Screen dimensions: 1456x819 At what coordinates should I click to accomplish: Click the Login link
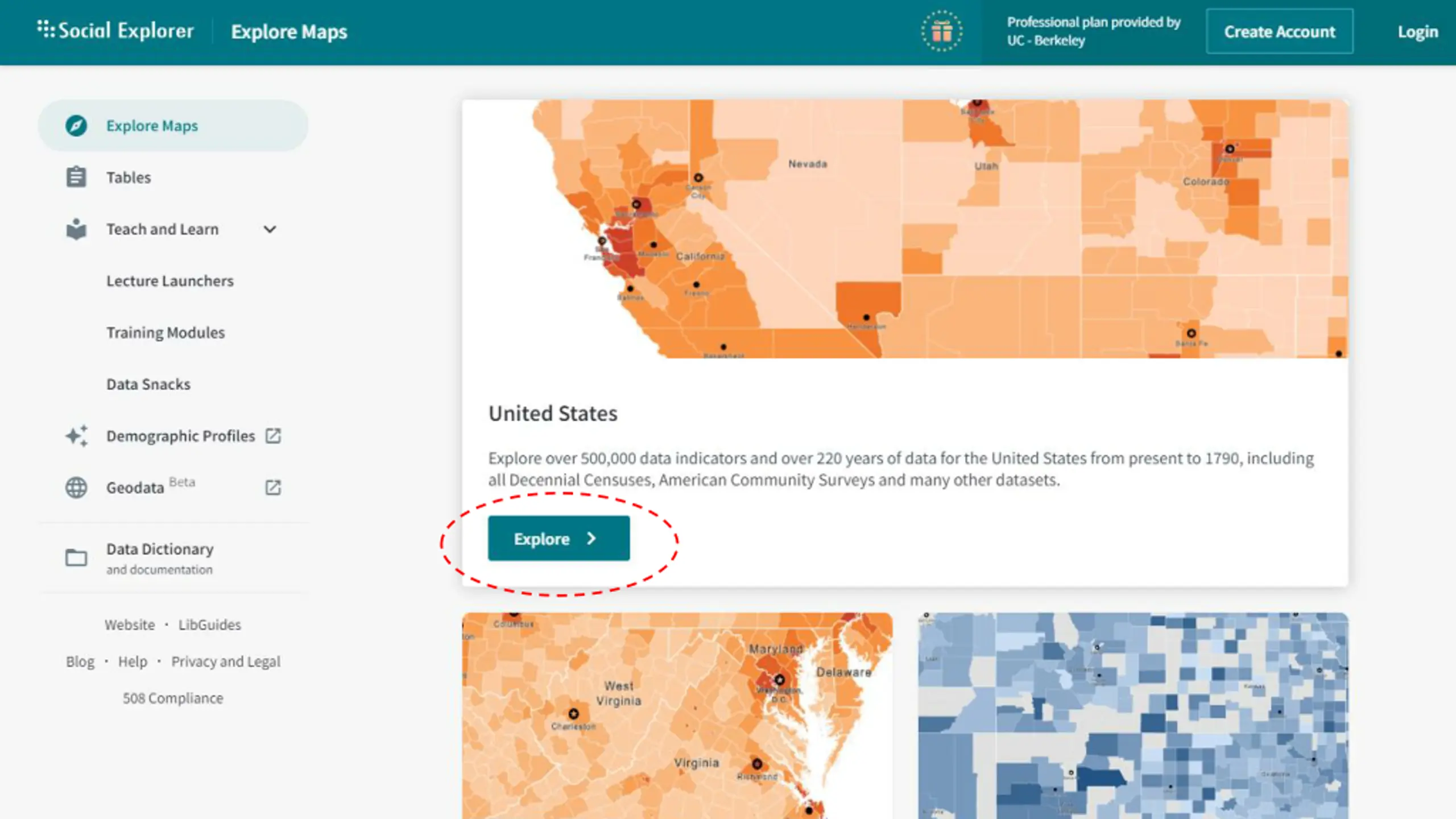point(1417,32)
